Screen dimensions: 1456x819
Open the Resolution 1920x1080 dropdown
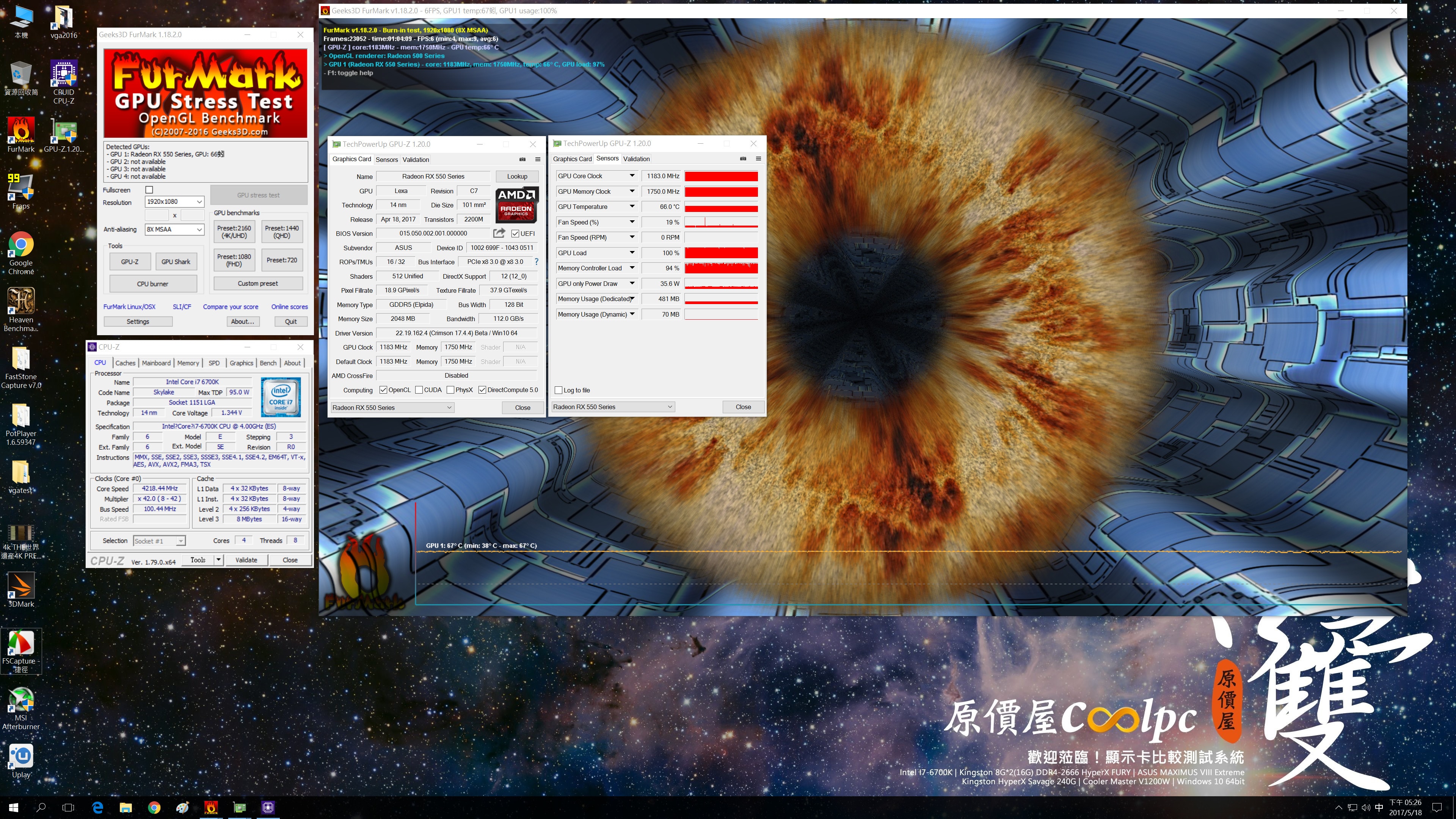click(174, 202)
